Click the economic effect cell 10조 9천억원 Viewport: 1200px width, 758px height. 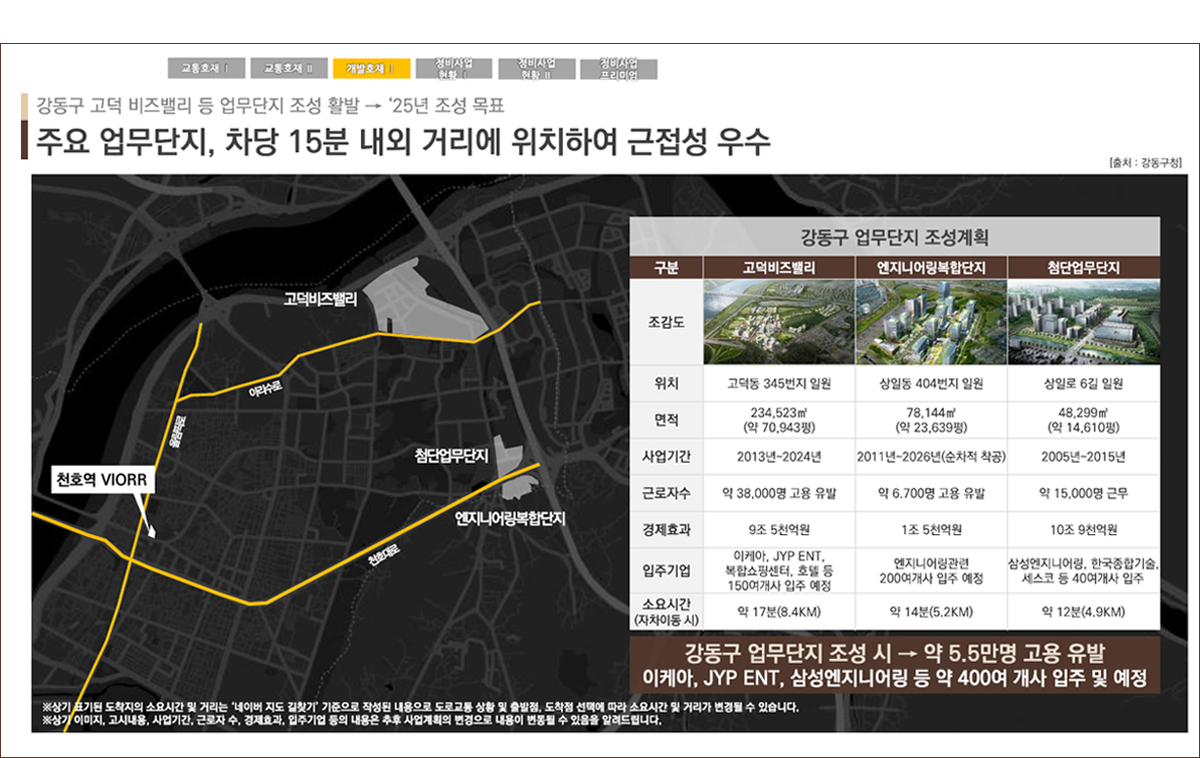(x=1084, y=529)
